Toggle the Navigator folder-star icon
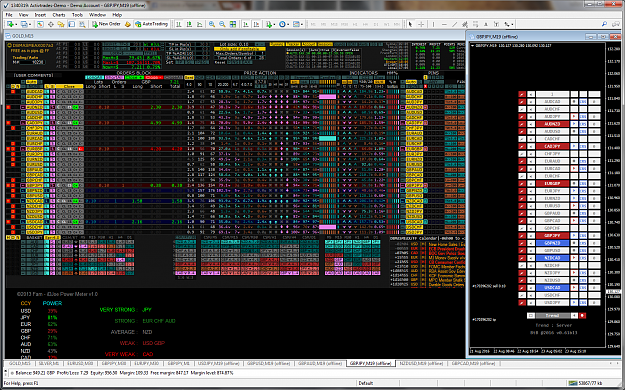The width and height of the screenshot is (625, 390). click(61, 24)
